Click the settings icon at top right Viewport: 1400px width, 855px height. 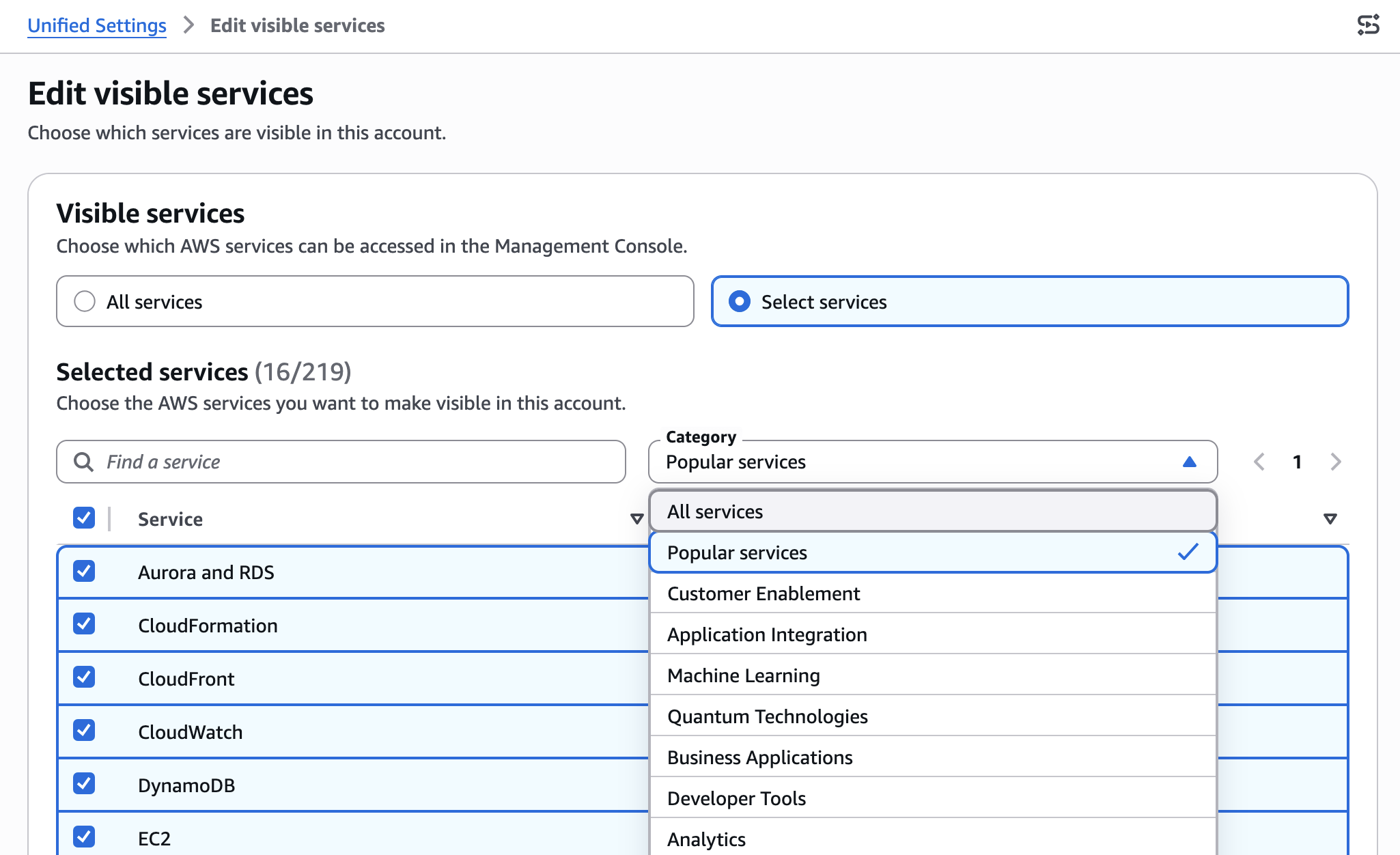(1368, 25)
